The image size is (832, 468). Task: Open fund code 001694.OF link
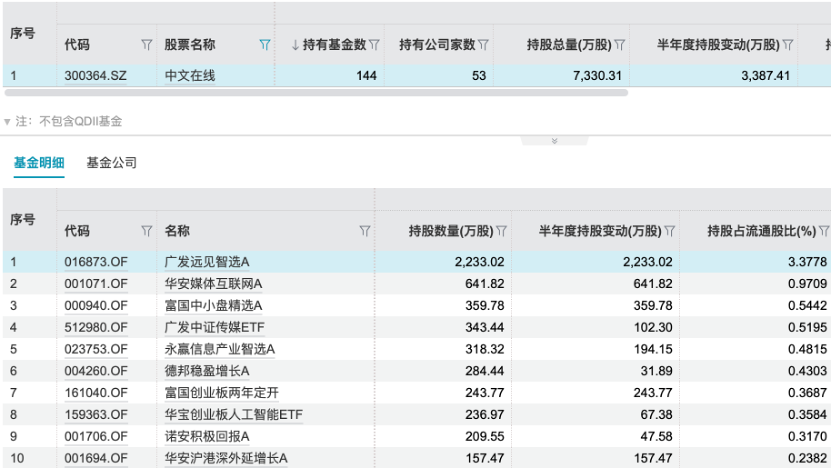pyautogui.click(x=96, y=458)
